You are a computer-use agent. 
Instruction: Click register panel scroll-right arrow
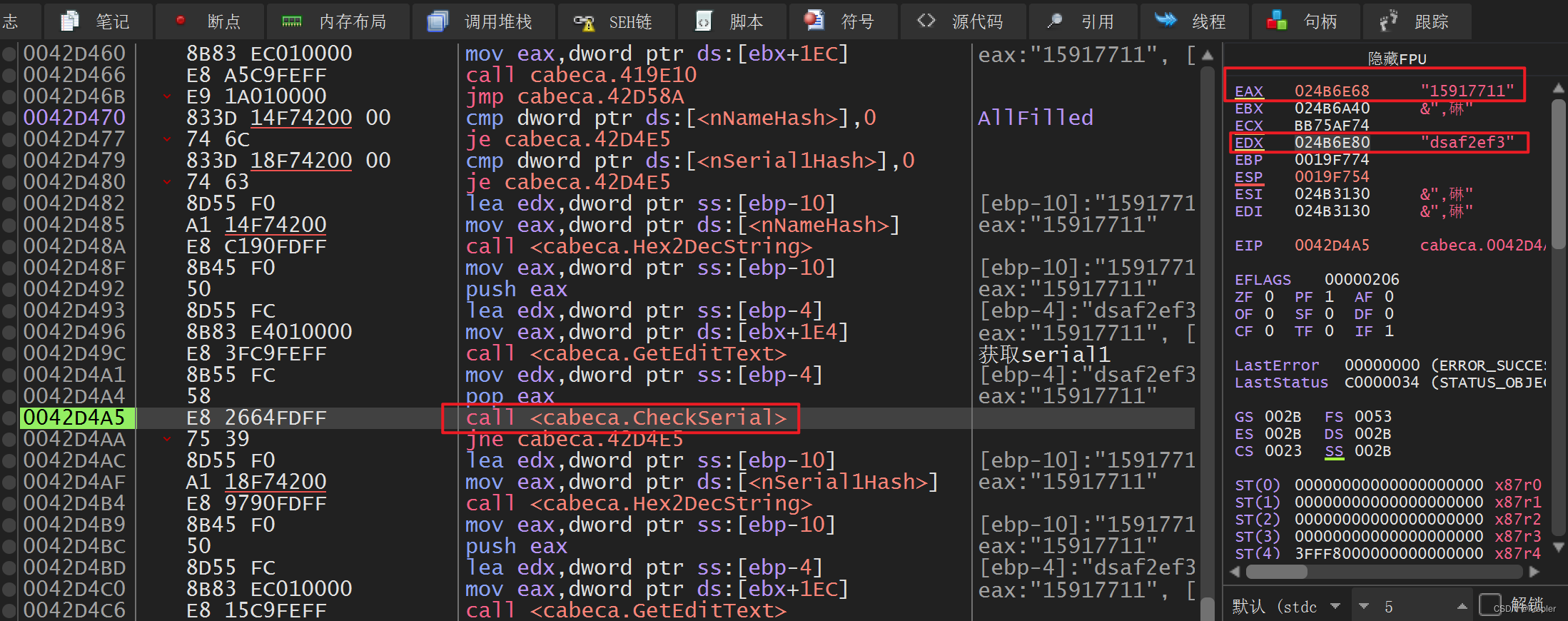point(1534,572)
